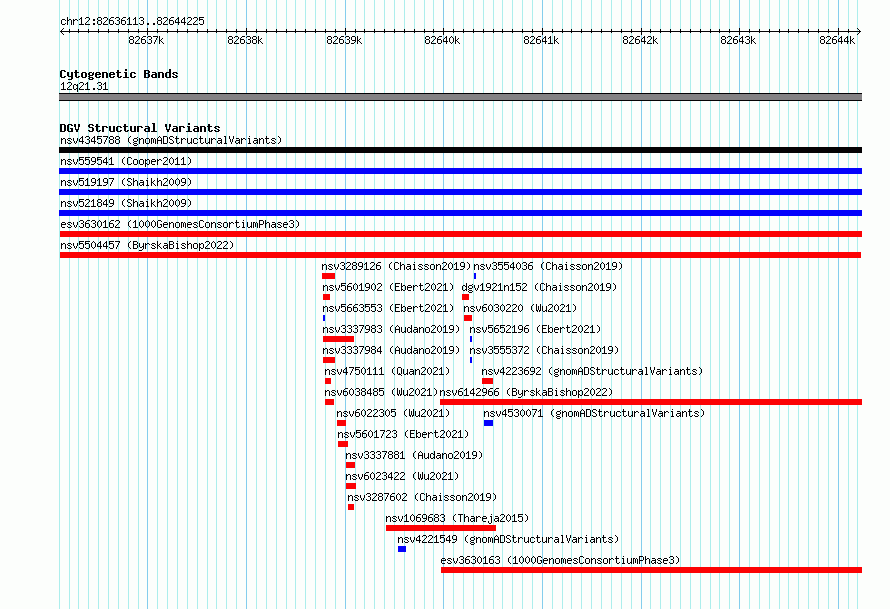Click the chr12:82636113..82644225 coordinates label
This screenshot has width=890, height=609.
132,22
